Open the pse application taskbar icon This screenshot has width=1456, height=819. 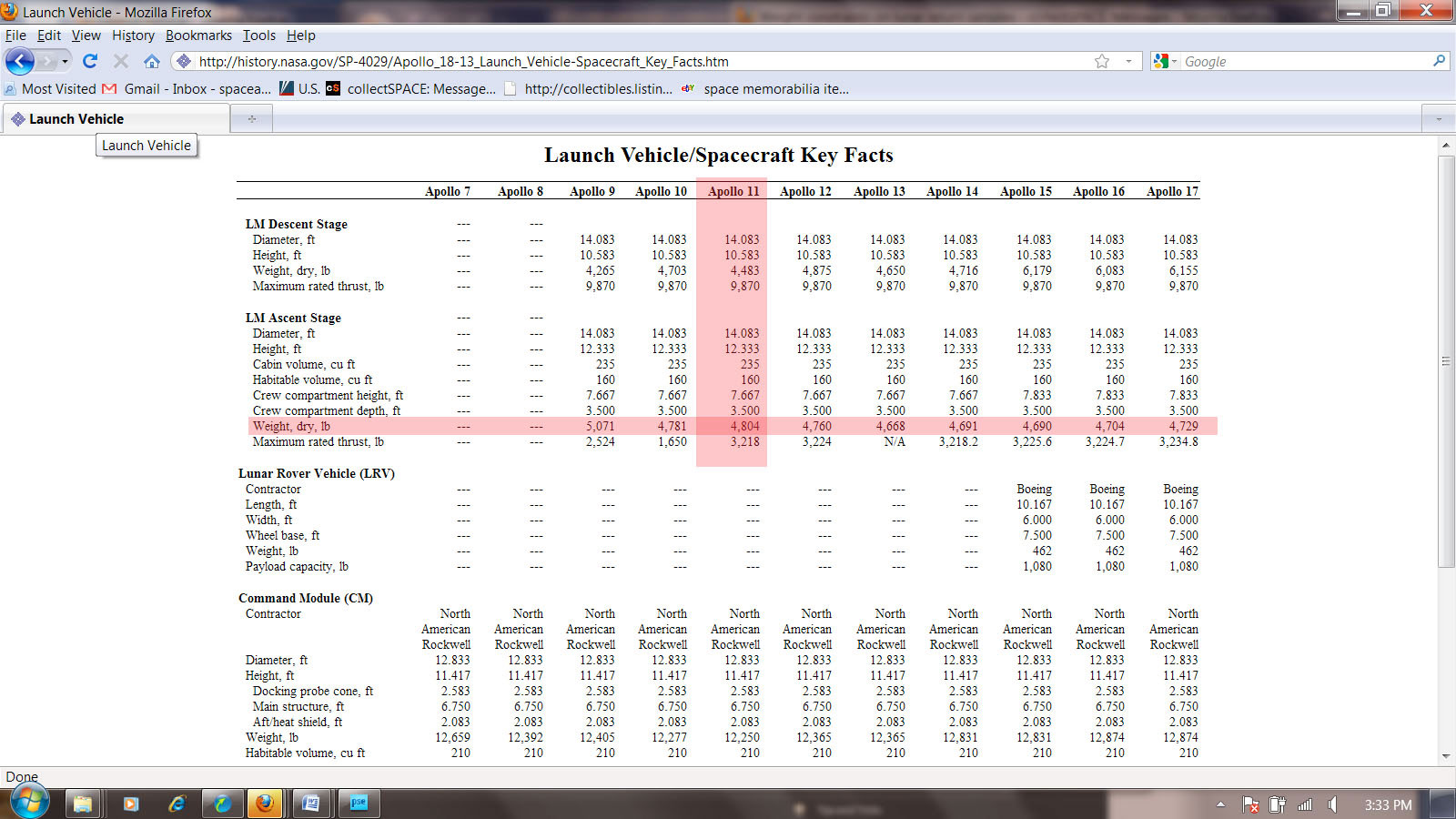coord(359,804)
